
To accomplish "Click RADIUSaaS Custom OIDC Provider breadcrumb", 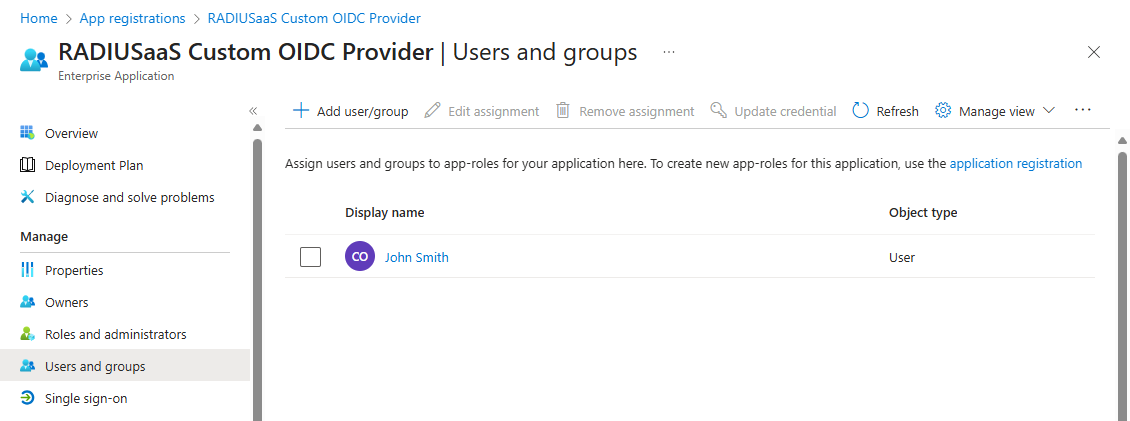I will click(x=314, y=18).
